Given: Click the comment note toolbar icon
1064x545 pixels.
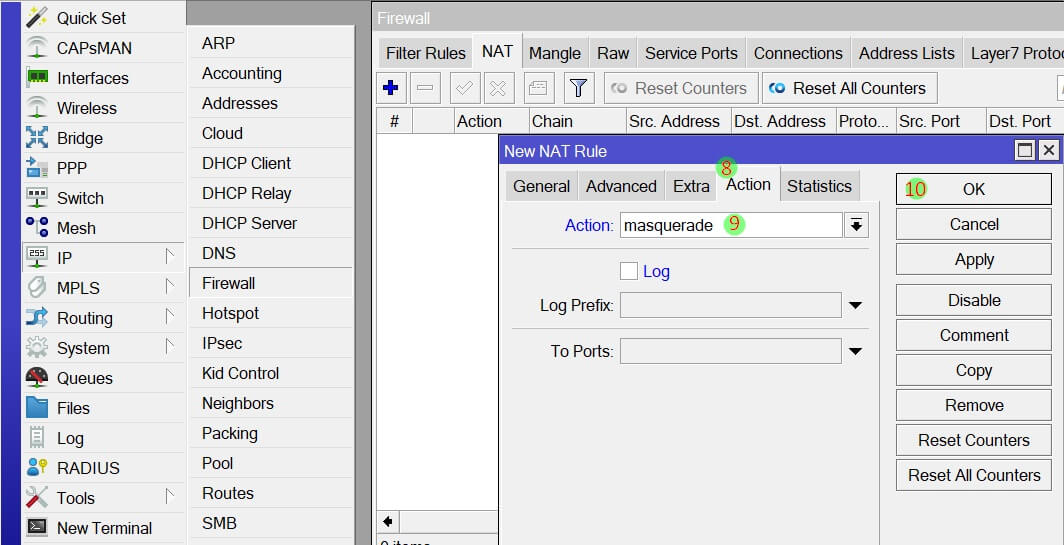Looking at the screenshot, I should tap(538, 88).
